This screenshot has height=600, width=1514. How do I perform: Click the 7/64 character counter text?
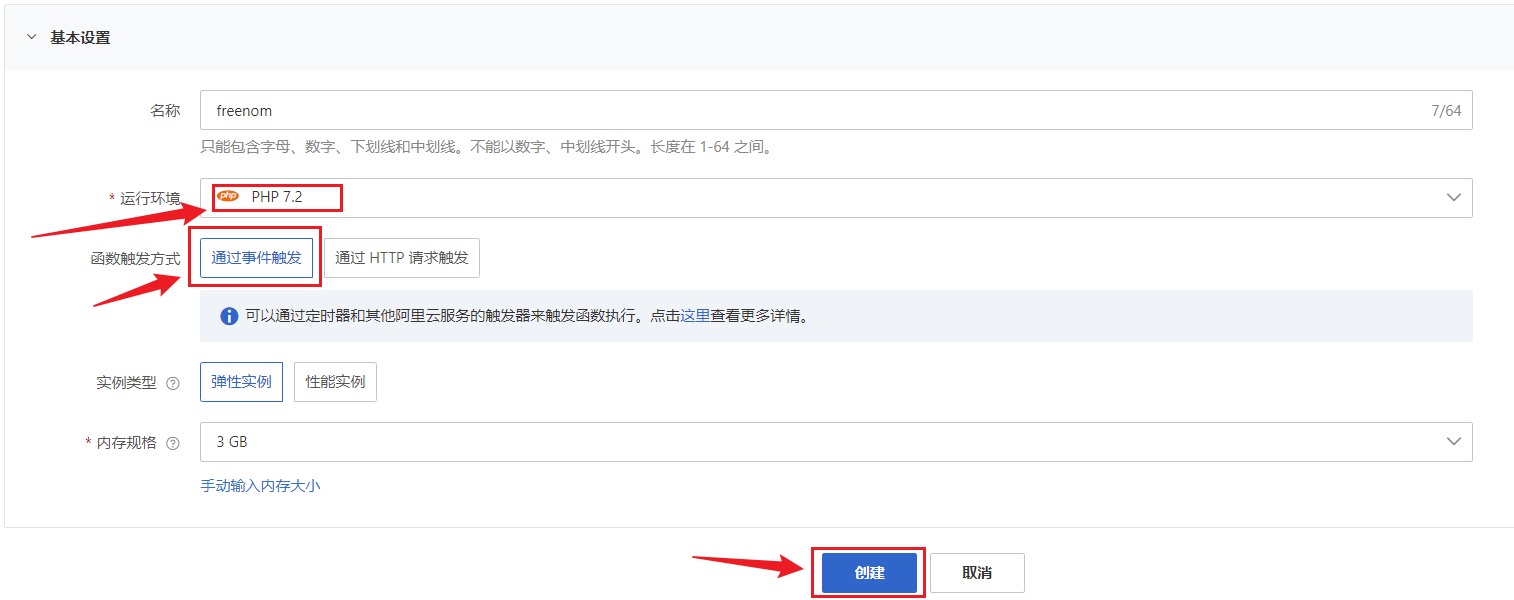(1446, 110)
